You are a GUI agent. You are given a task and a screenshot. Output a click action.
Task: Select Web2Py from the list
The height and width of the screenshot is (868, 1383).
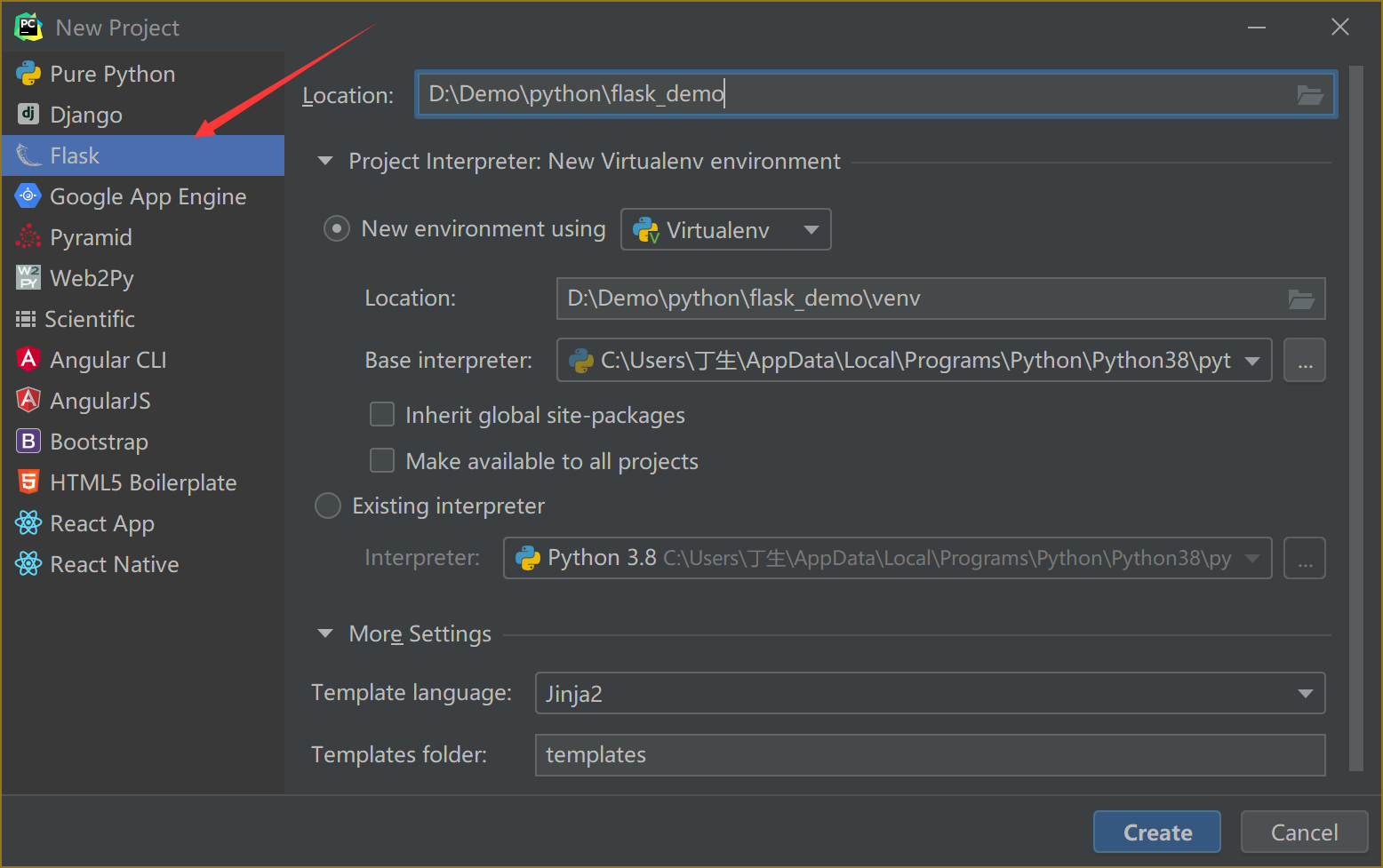[x=143, y=278]
